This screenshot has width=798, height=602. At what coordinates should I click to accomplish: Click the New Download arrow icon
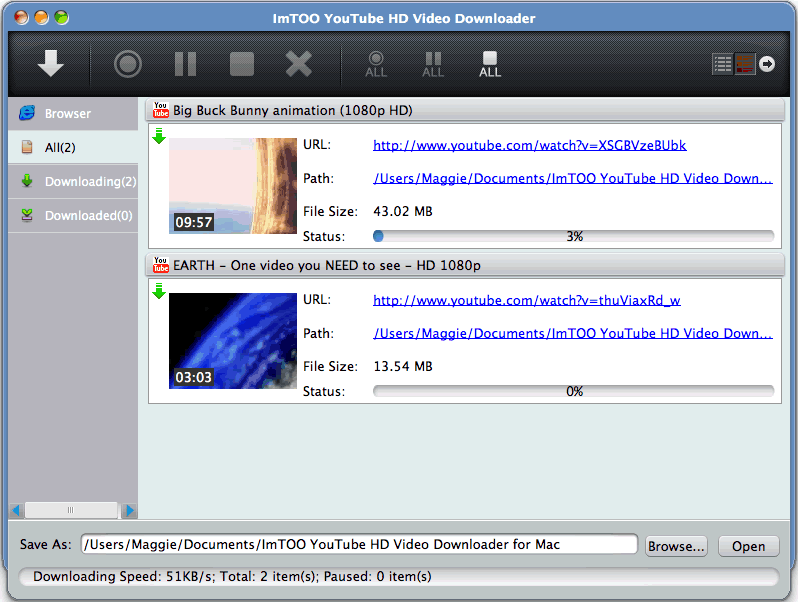[x=50, y=64]
